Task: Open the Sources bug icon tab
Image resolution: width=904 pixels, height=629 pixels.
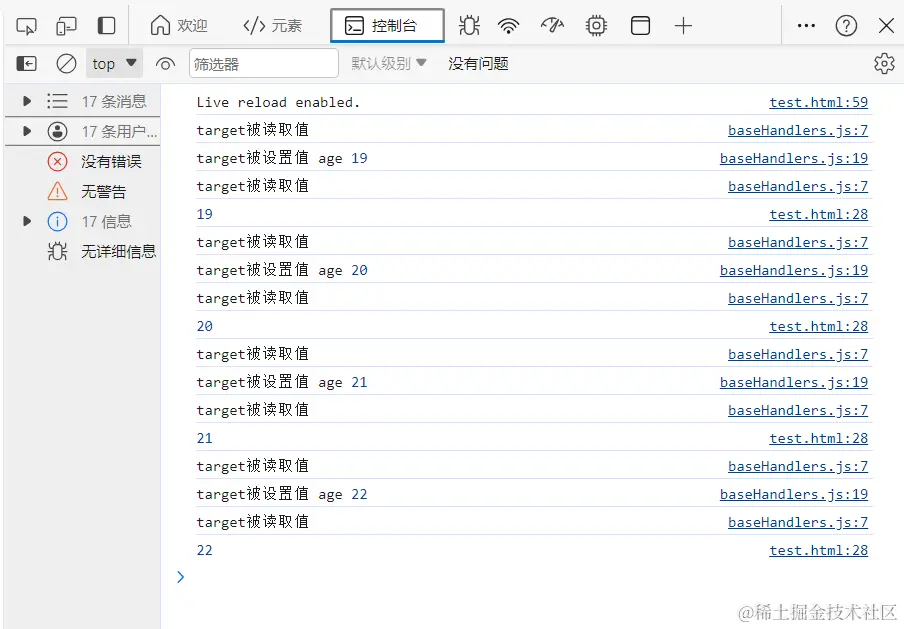Action: [x=469, y=26]
